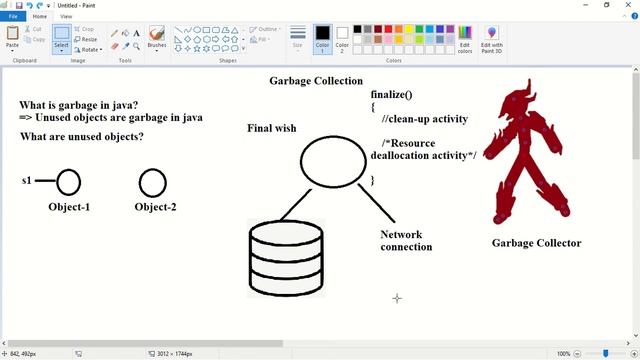This screenshot has width=640, height=360.
Task: Select the Fill with color bucket tool
Action: click(x=126, y=33)
